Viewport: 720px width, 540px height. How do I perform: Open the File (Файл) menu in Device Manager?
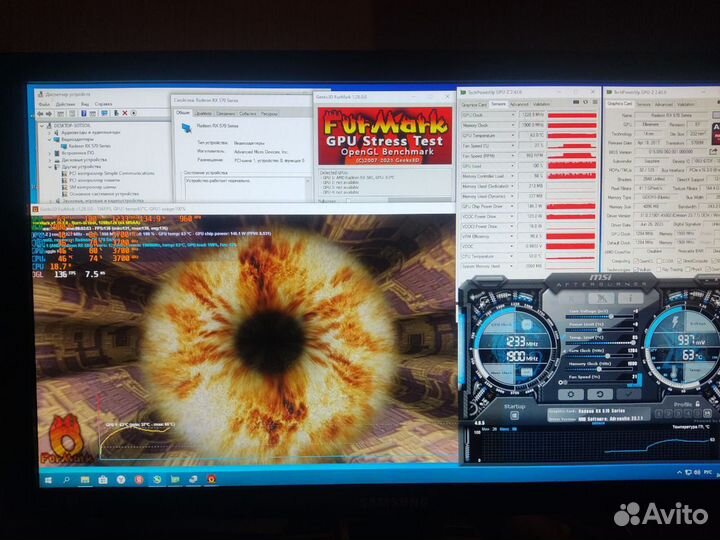pyautogui.click(x=44, y=104)
